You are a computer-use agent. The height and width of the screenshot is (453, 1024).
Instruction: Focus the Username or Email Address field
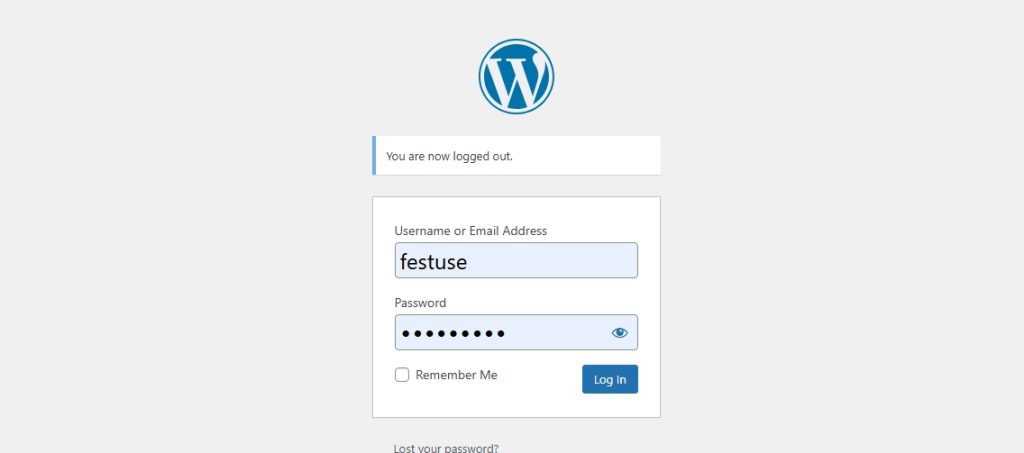516,260
